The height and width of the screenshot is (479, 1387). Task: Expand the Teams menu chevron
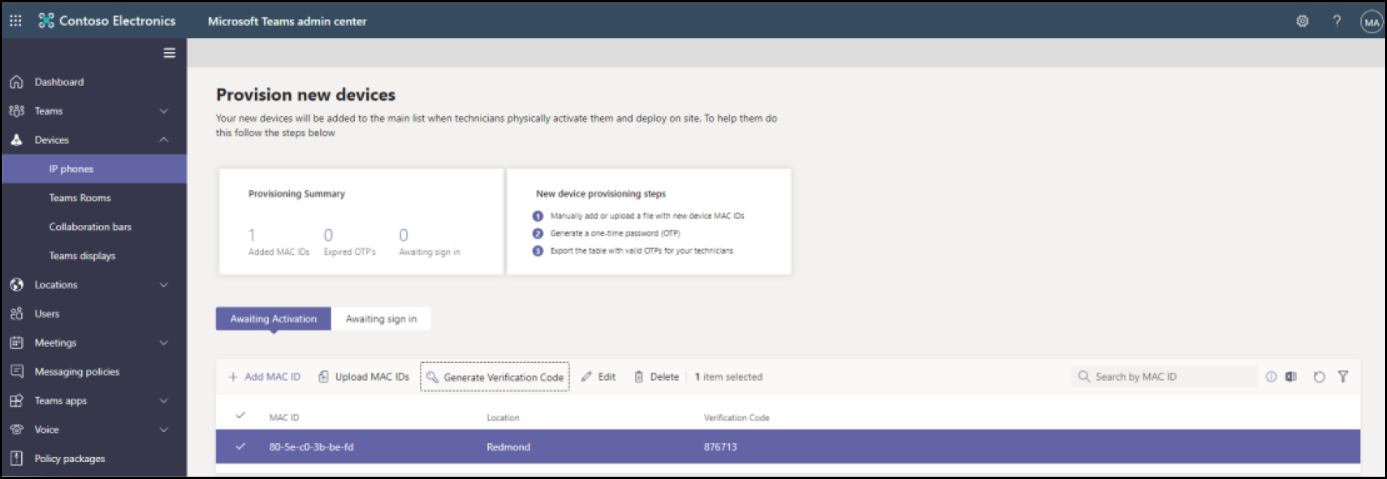164,111
